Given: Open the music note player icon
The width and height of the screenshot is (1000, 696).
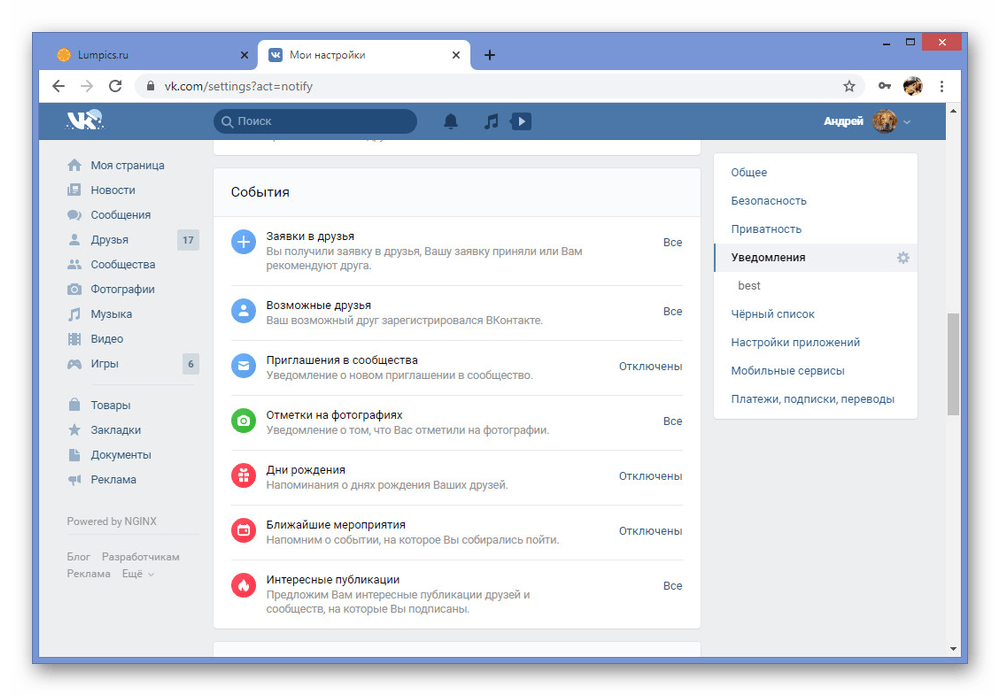Looking at the screenshot, I should (490, 121).
